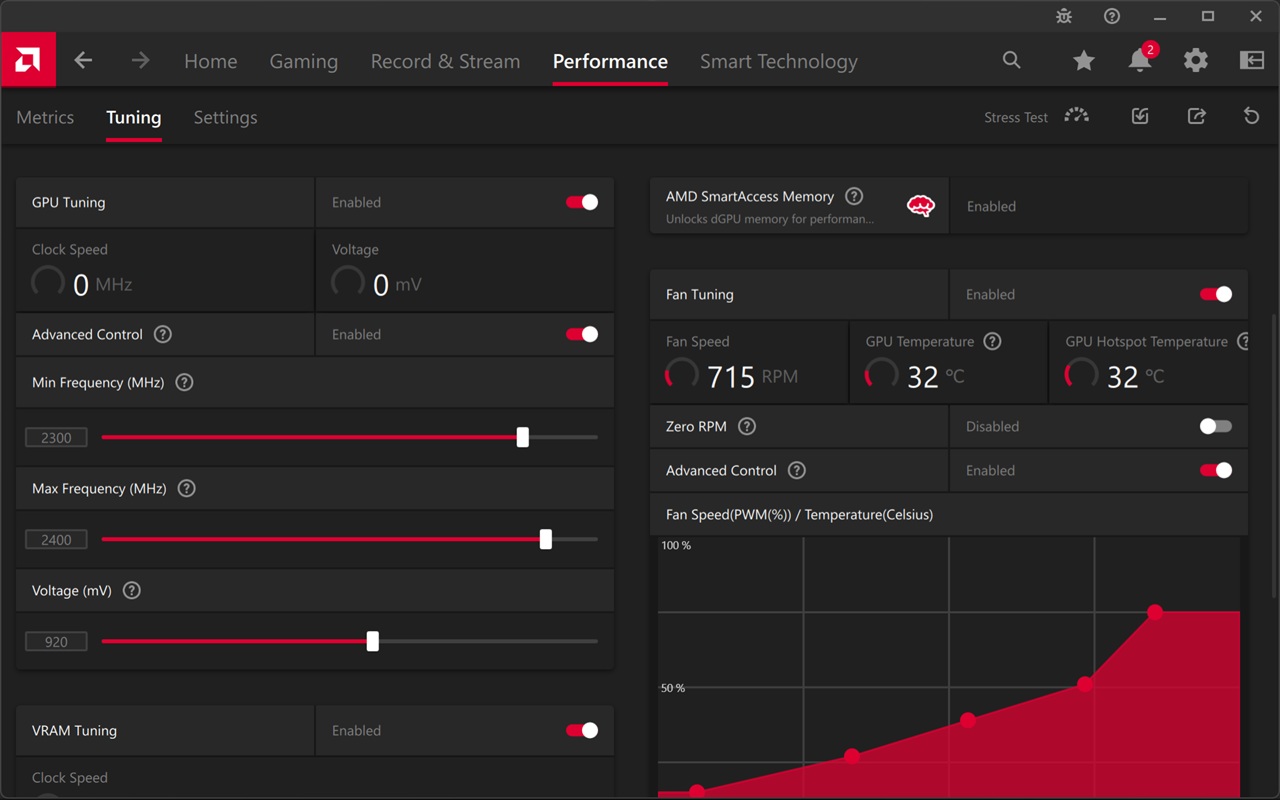Screen dimensions: 1280x800
Task: Click the export tuning profile icon
Action: 1196,116
